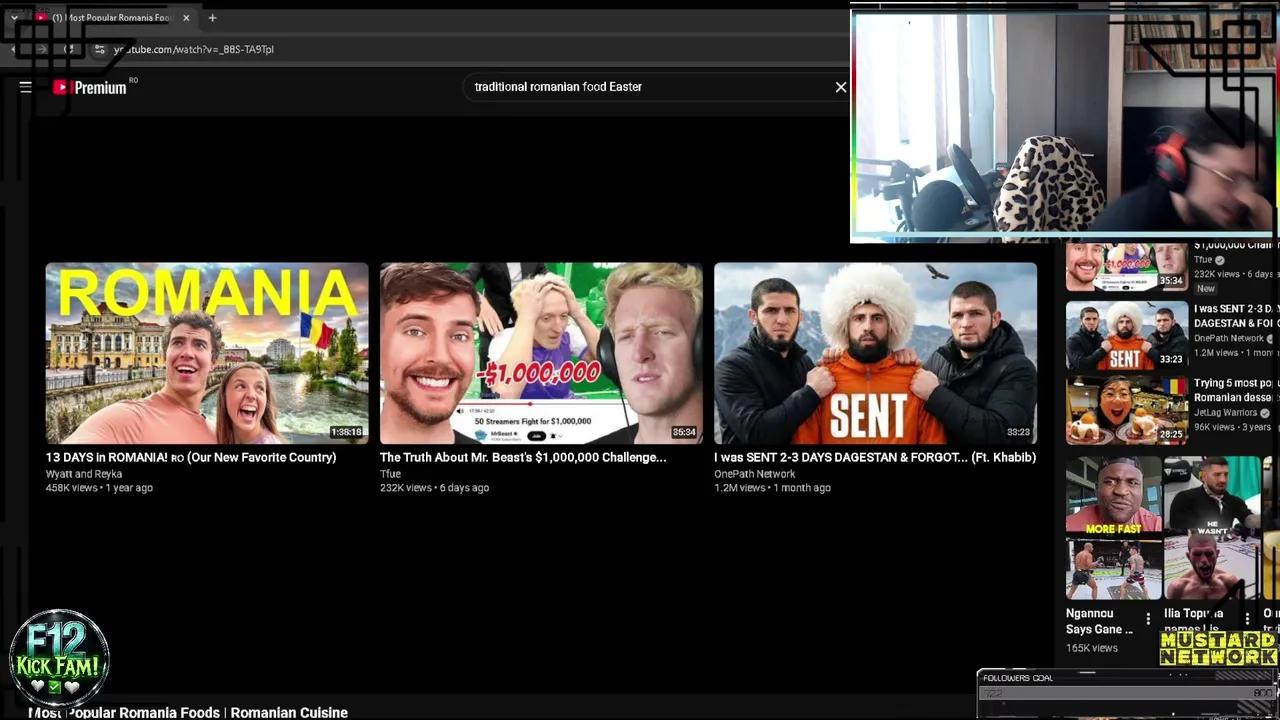This screenshot has width=1280, height=720.
Task: Open the YouTube hamburger guide menu
Action: pos(26,87)
